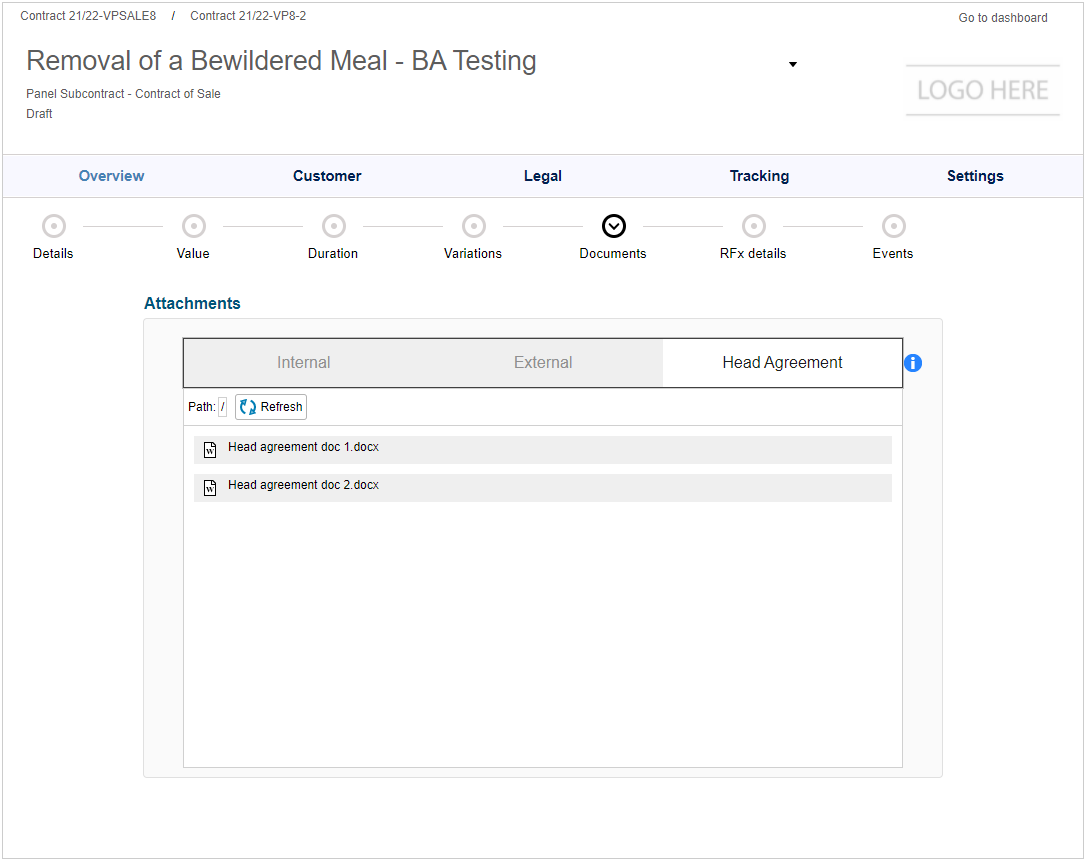
Task: Select the Head Agreement attachments tab
Action: (782, 362)
